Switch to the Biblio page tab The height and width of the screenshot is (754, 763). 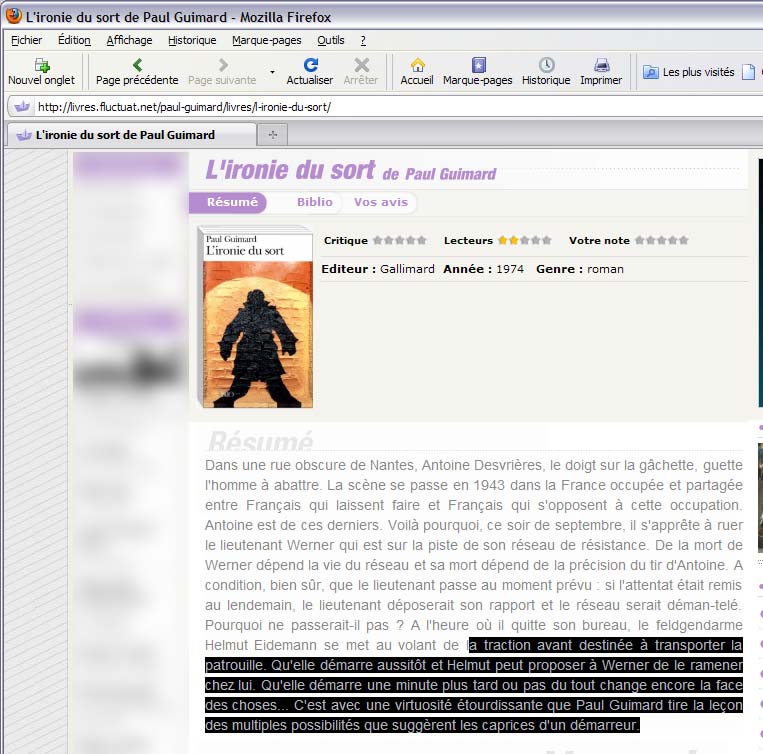[315, 202]
